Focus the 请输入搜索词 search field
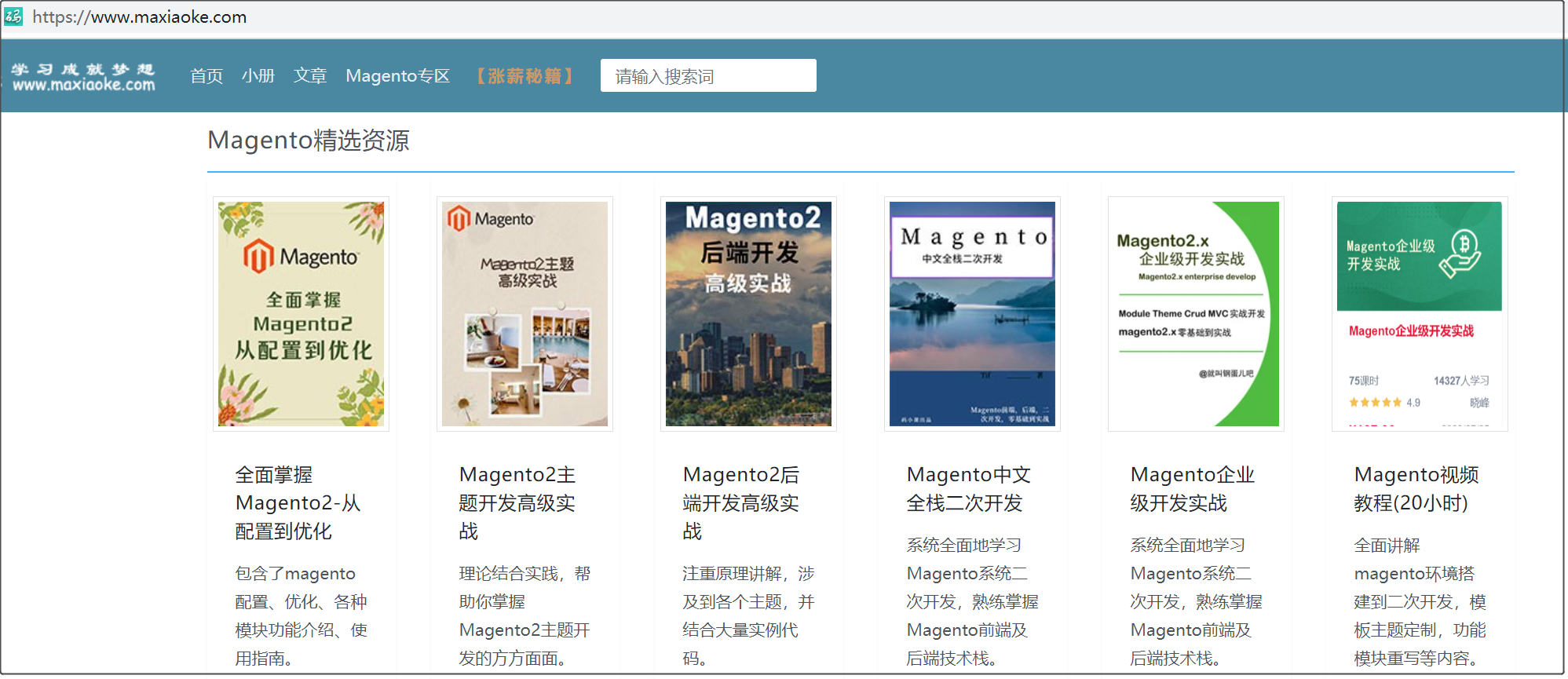Screen dimensions: 1568x679 (x=708, y=75)
